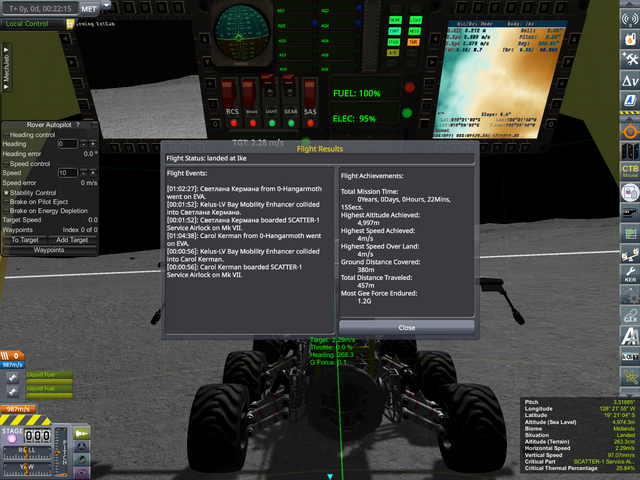The image size is (640, 480).
Task: Click the navball in cockpit panel
Action: 242,32
